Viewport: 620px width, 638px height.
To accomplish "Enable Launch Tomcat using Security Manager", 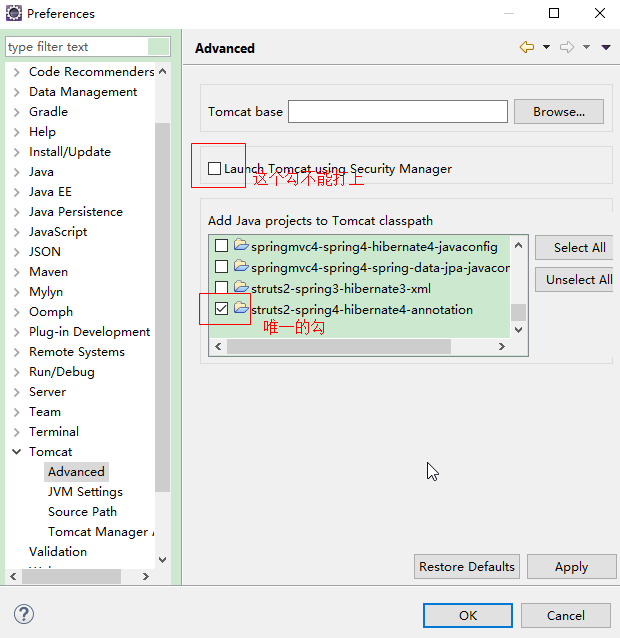I will tap(214, 168).
